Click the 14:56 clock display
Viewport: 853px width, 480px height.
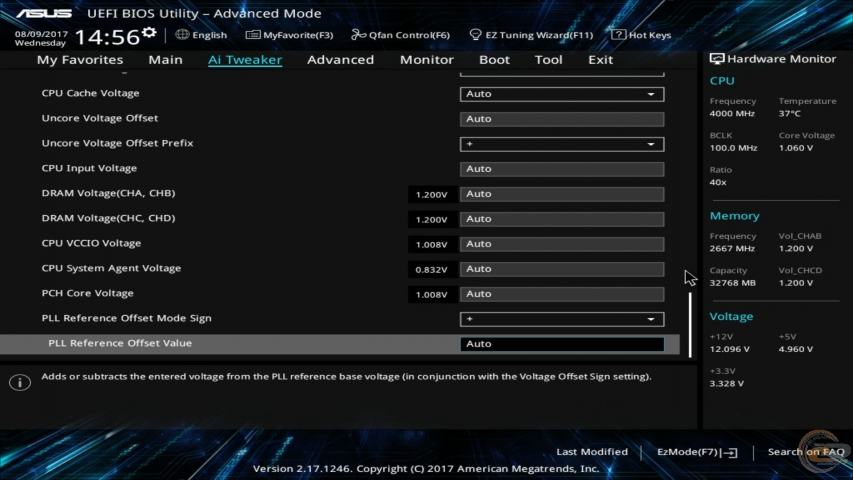(107, 37)
